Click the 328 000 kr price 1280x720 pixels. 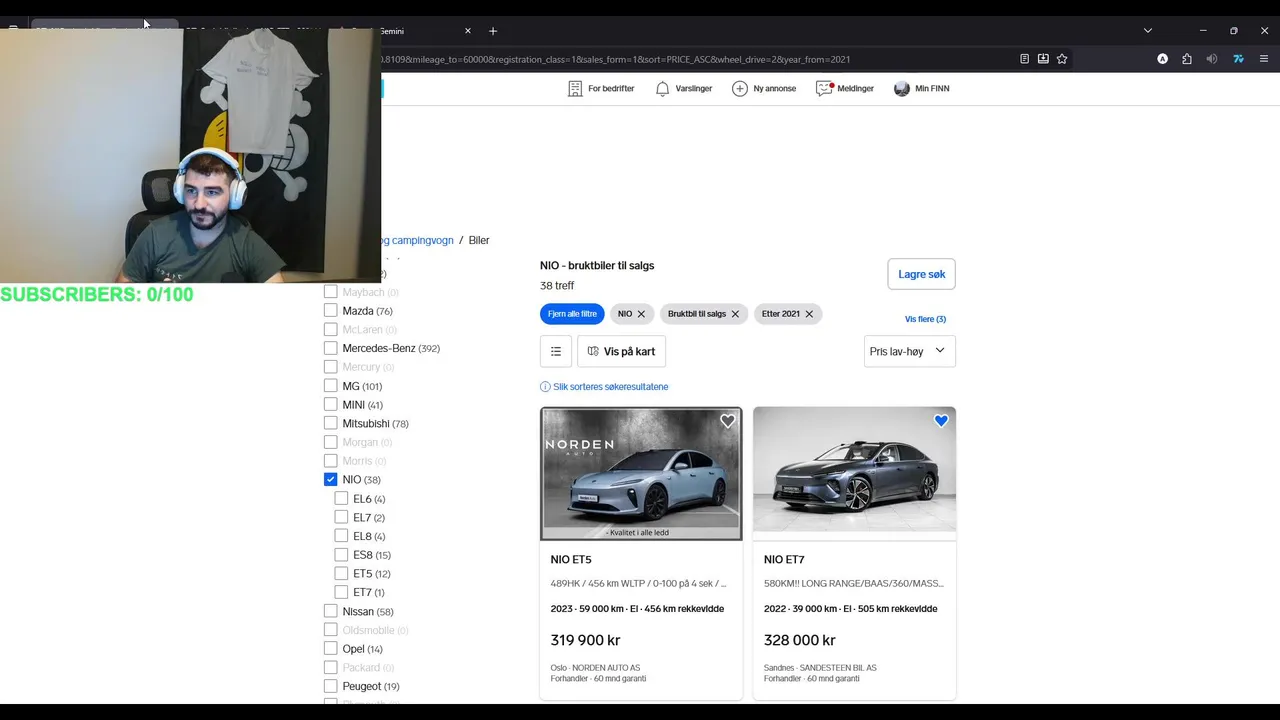pos(800,640)
